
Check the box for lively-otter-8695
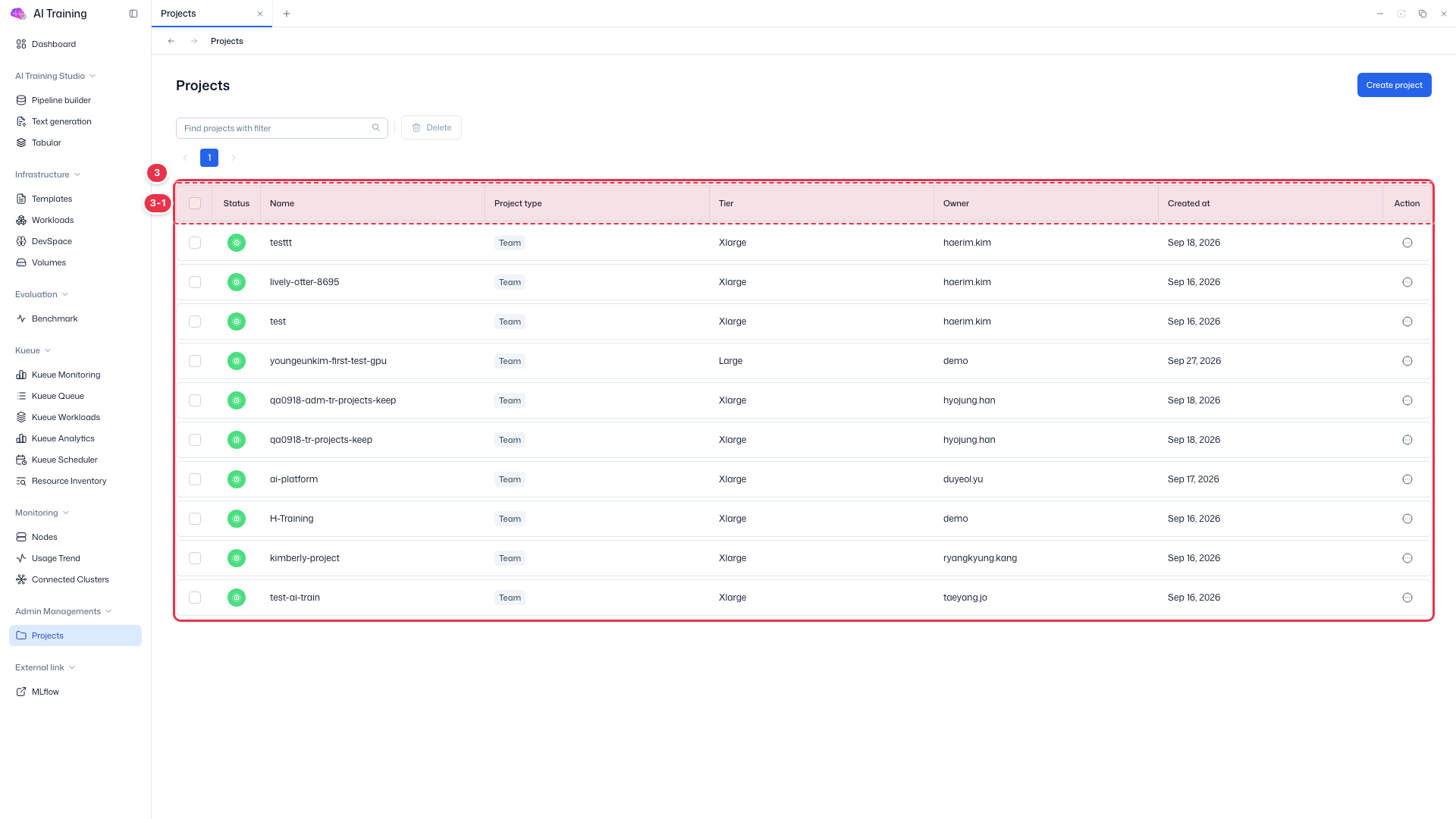pos(195,282)
